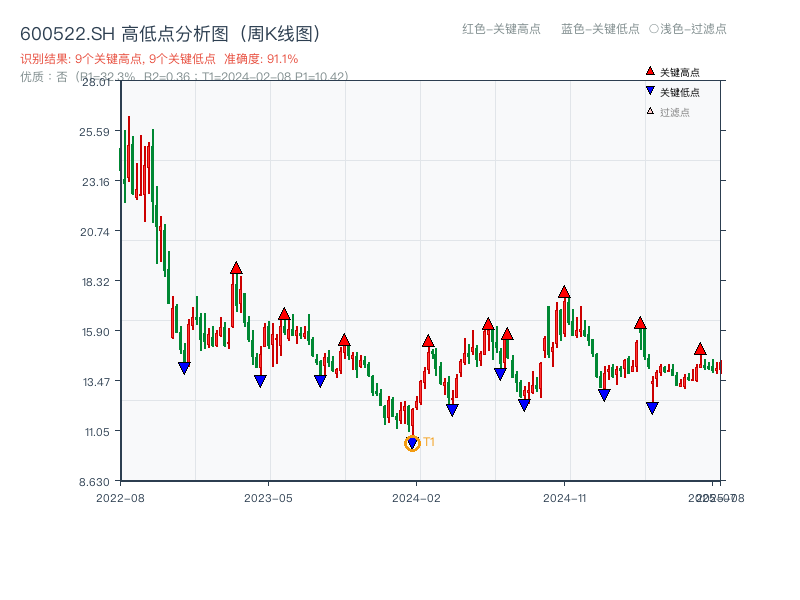
Task: Click the blue low-point marker below the T1 bottom
Action: tap(412, 441)
